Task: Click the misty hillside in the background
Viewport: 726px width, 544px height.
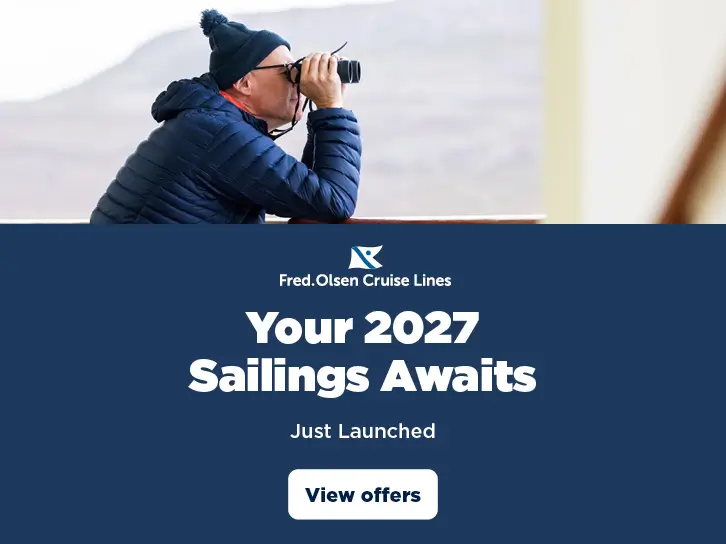Action: (444, 116)
